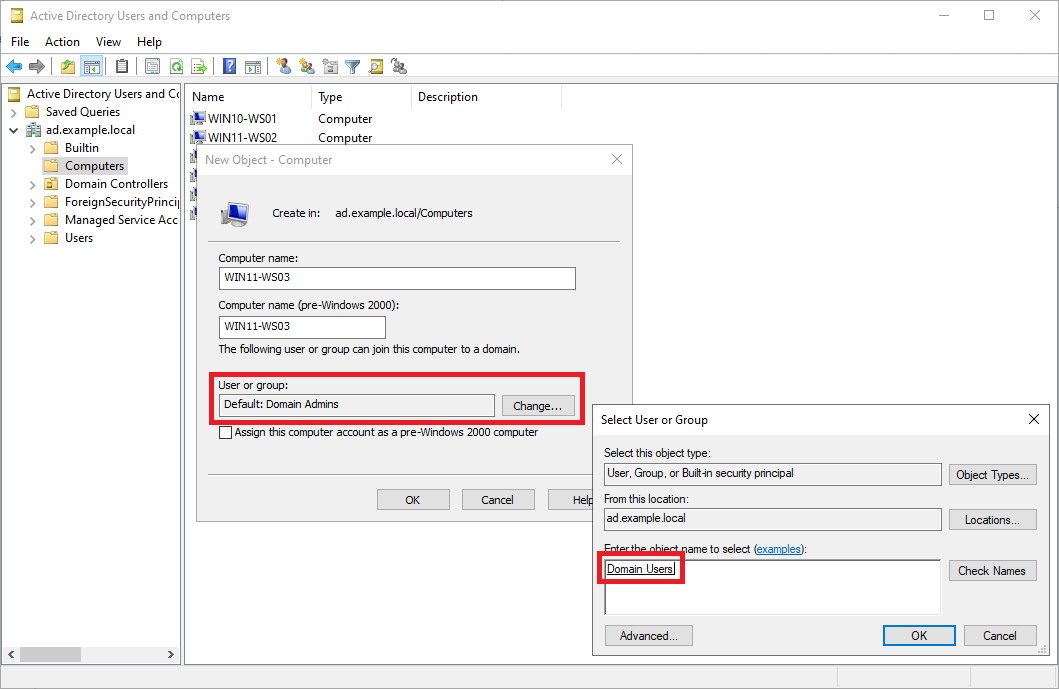Confirm with OK in Select User or Group
1059x689 pixels.
(x=919, y=636)
